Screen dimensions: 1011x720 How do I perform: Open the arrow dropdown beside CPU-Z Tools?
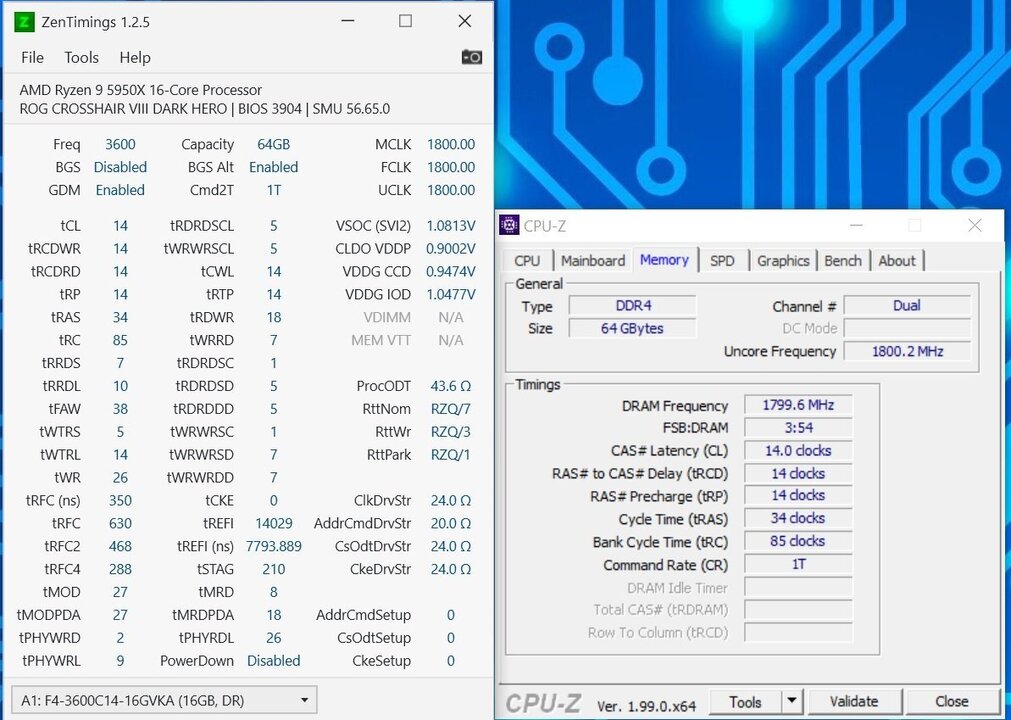[x=791, y=701]
